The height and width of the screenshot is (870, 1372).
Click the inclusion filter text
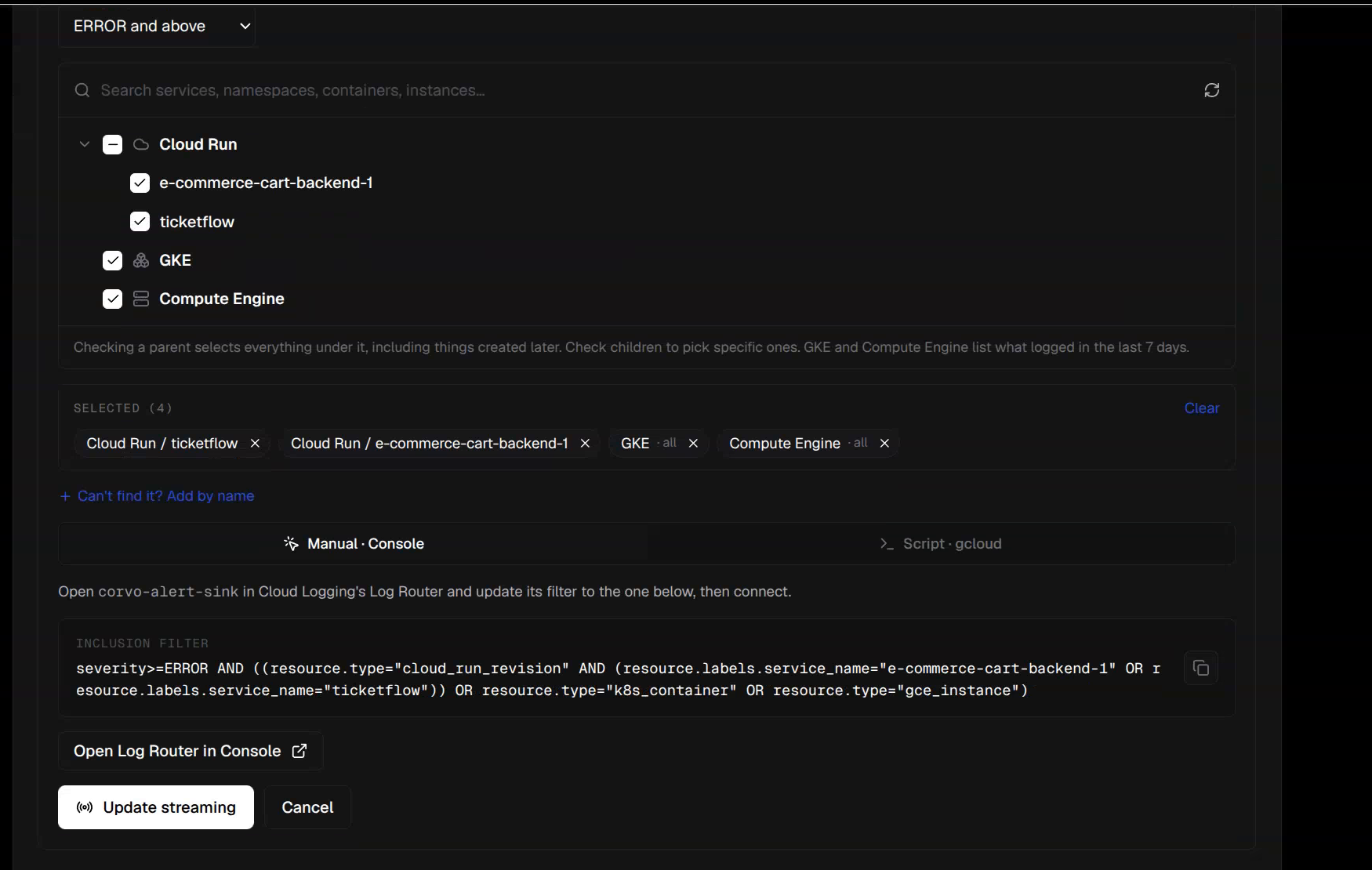[618, 680]
